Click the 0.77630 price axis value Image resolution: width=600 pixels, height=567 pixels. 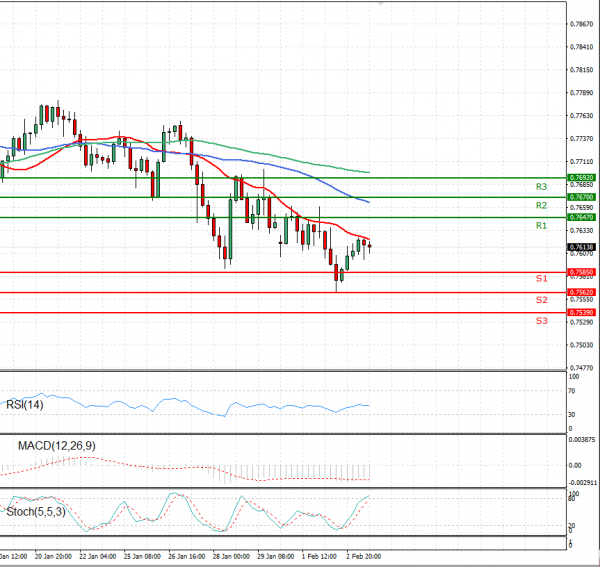point(581,116)
